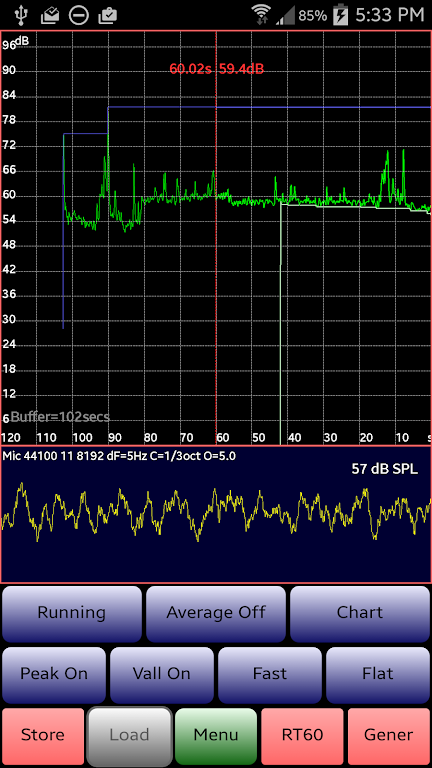Tap the cellular signal strength icon
Screen dimensions: 432x768
click(285, 15)
